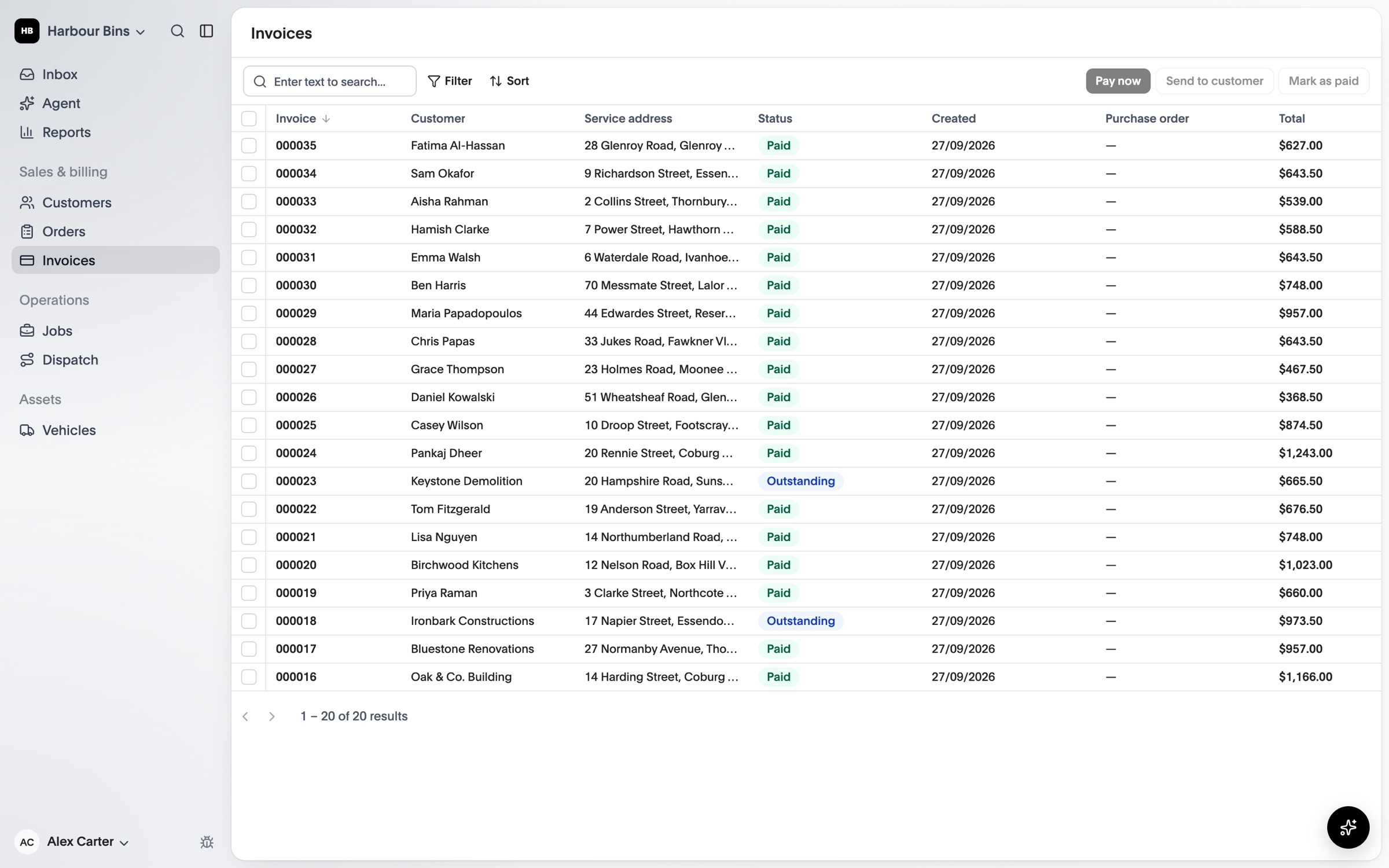Click the Jobs briefcase icon
1389x868 pixels.
point(27,331)
